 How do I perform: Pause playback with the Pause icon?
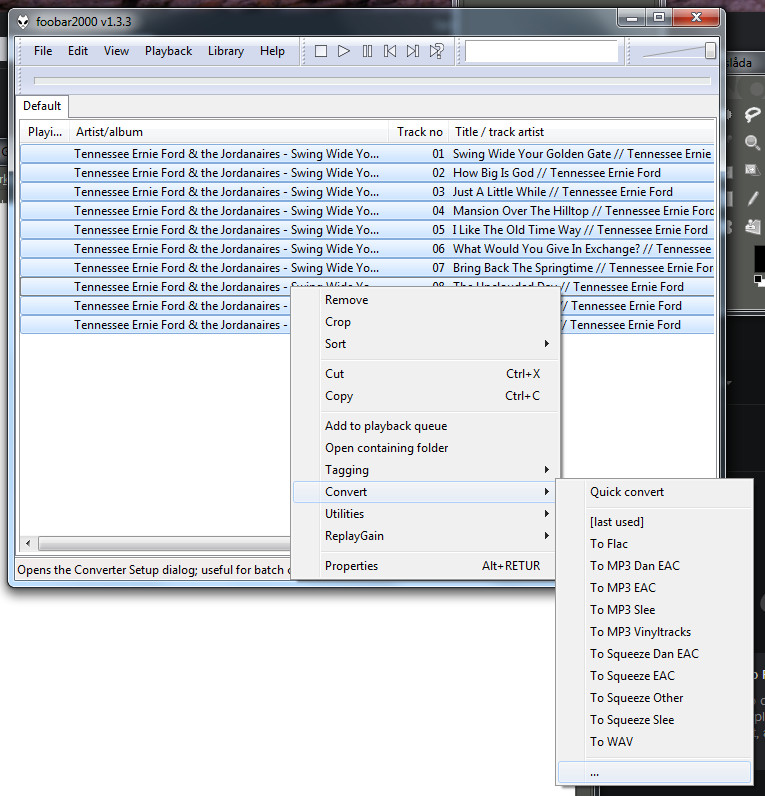[x=367, y=51]
